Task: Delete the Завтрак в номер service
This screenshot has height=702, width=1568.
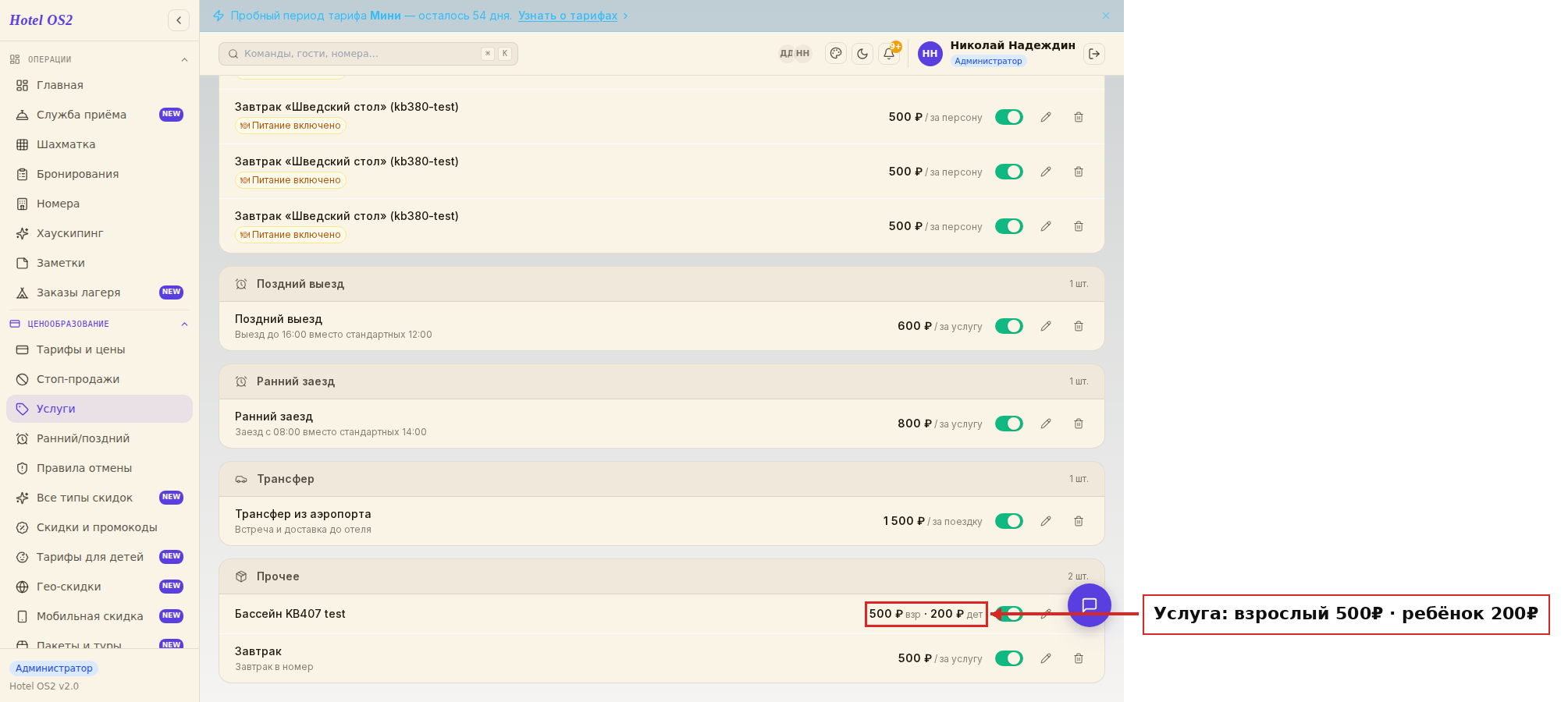Action: click(x=1079, y=658)
